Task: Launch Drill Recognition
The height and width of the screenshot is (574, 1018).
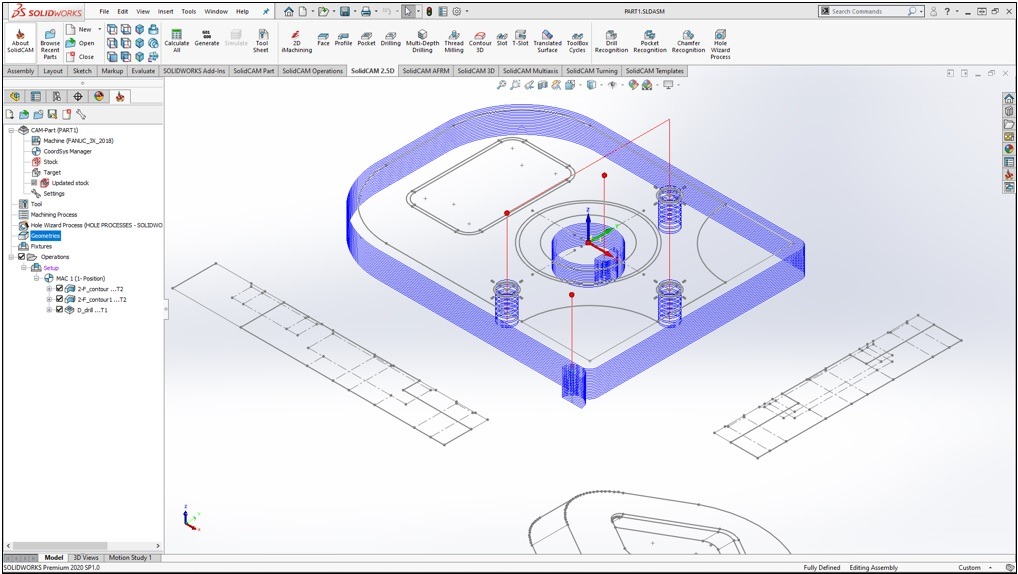Action: click(x=612, y=41)
